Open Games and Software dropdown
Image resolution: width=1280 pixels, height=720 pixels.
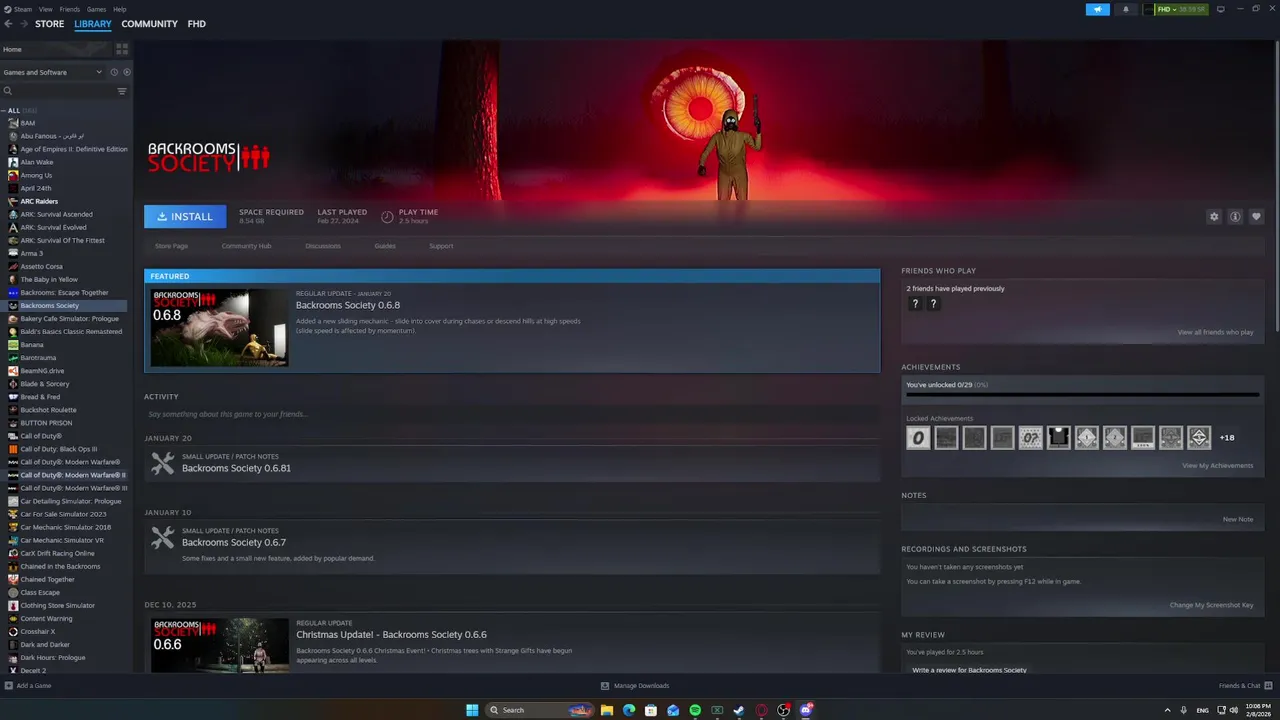52,72
